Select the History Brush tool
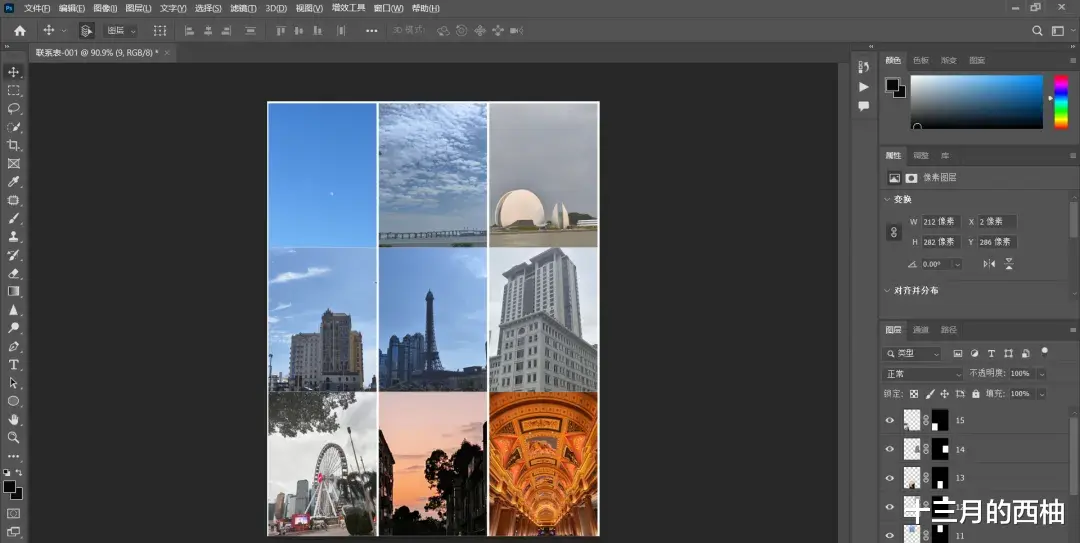 pyautogui.click(x=13, y=255)
